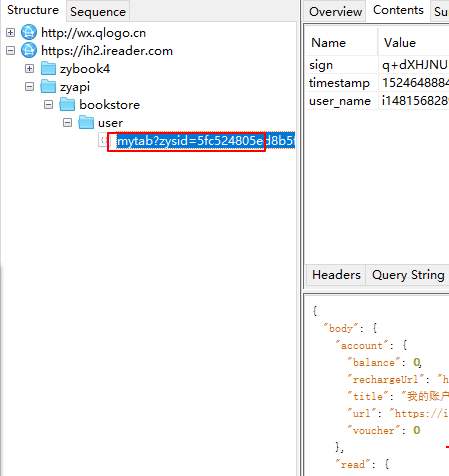This screenshot has height=476, width=449.
Task: Switch to the Sequence tab
Action: [98, 12]
